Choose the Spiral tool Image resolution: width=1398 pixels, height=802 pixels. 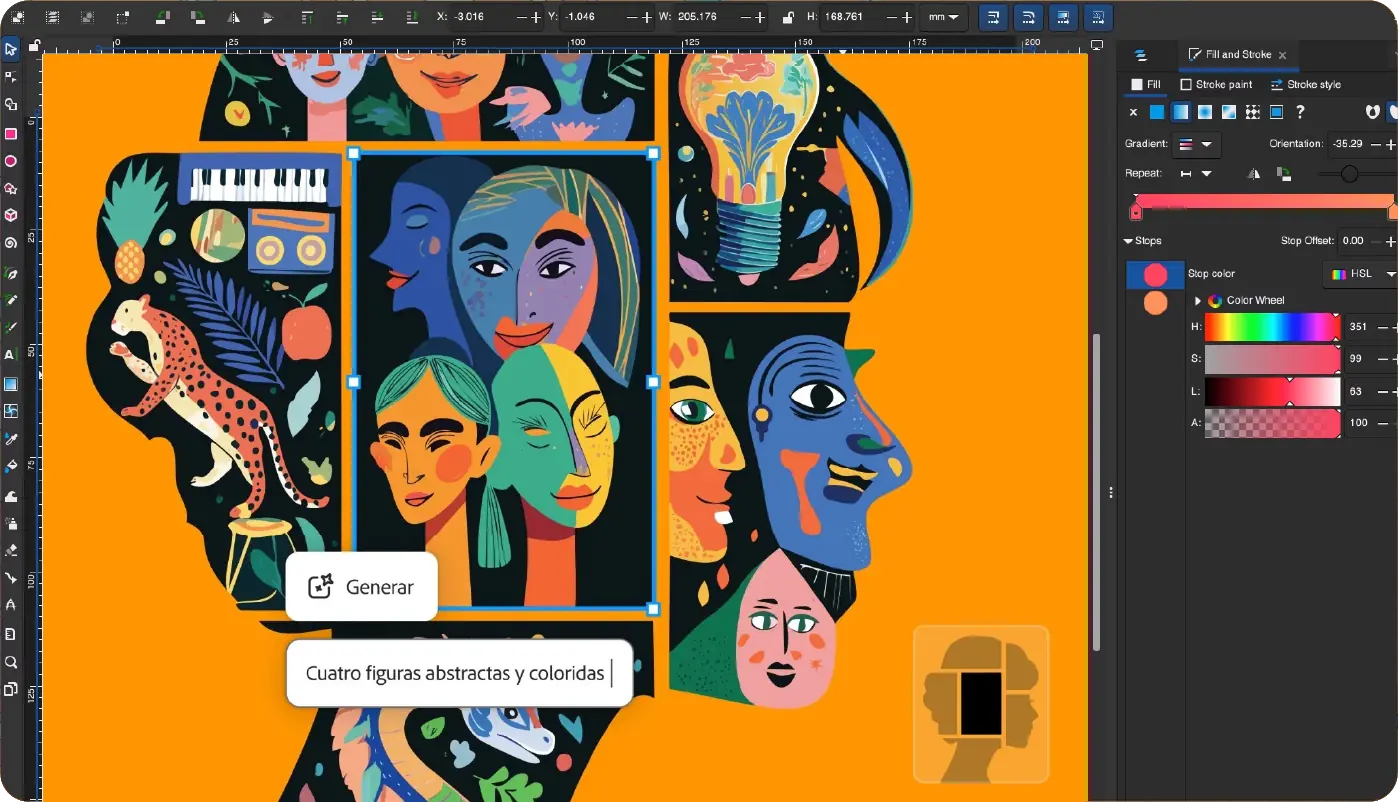click(11, 243)
